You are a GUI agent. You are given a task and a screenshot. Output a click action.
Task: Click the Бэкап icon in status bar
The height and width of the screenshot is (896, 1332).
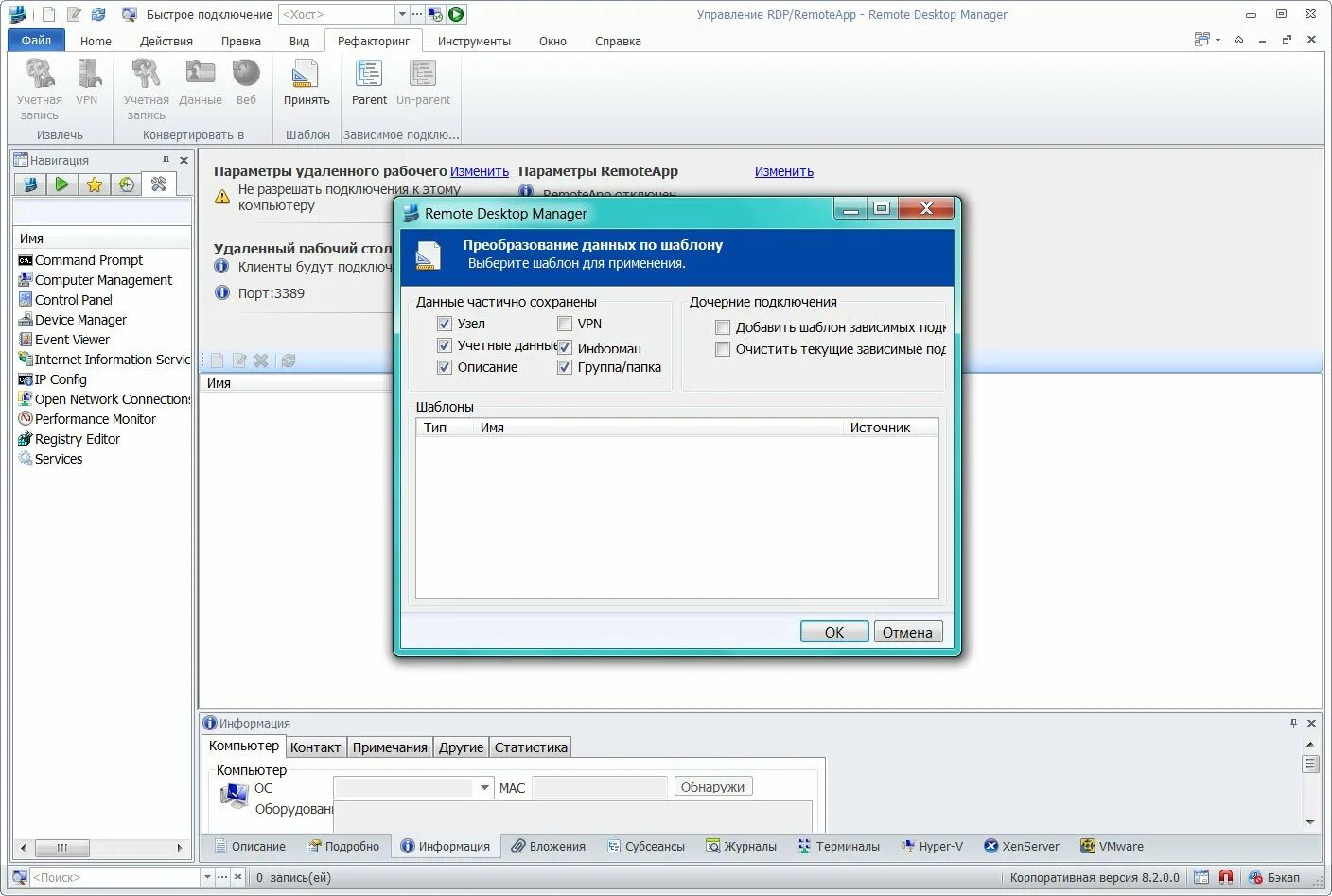click(x=1255, y=877)
